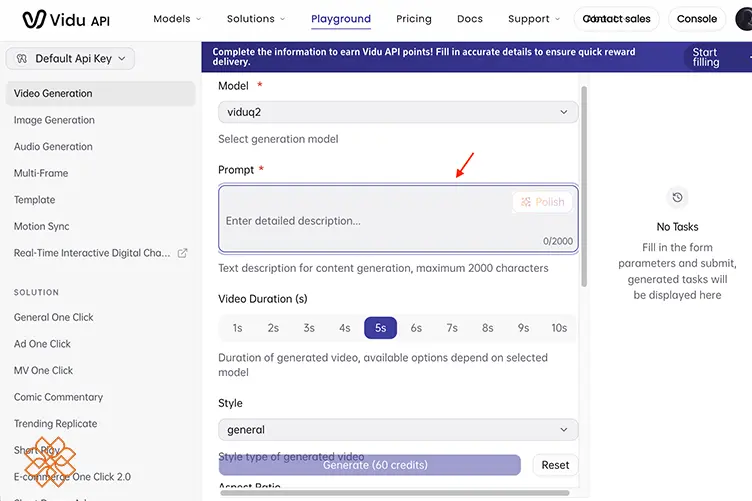The height and width of the screenshot is (501, 752).
Task: Open Template in the sidebar
Action: pyautogui.click(x=35, y=200)
